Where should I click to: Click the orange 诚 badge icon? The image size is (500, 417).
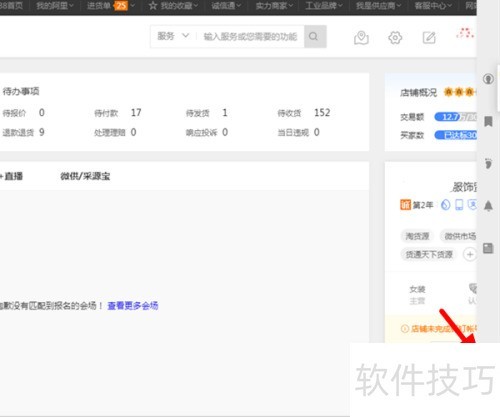tap(405, 204)
